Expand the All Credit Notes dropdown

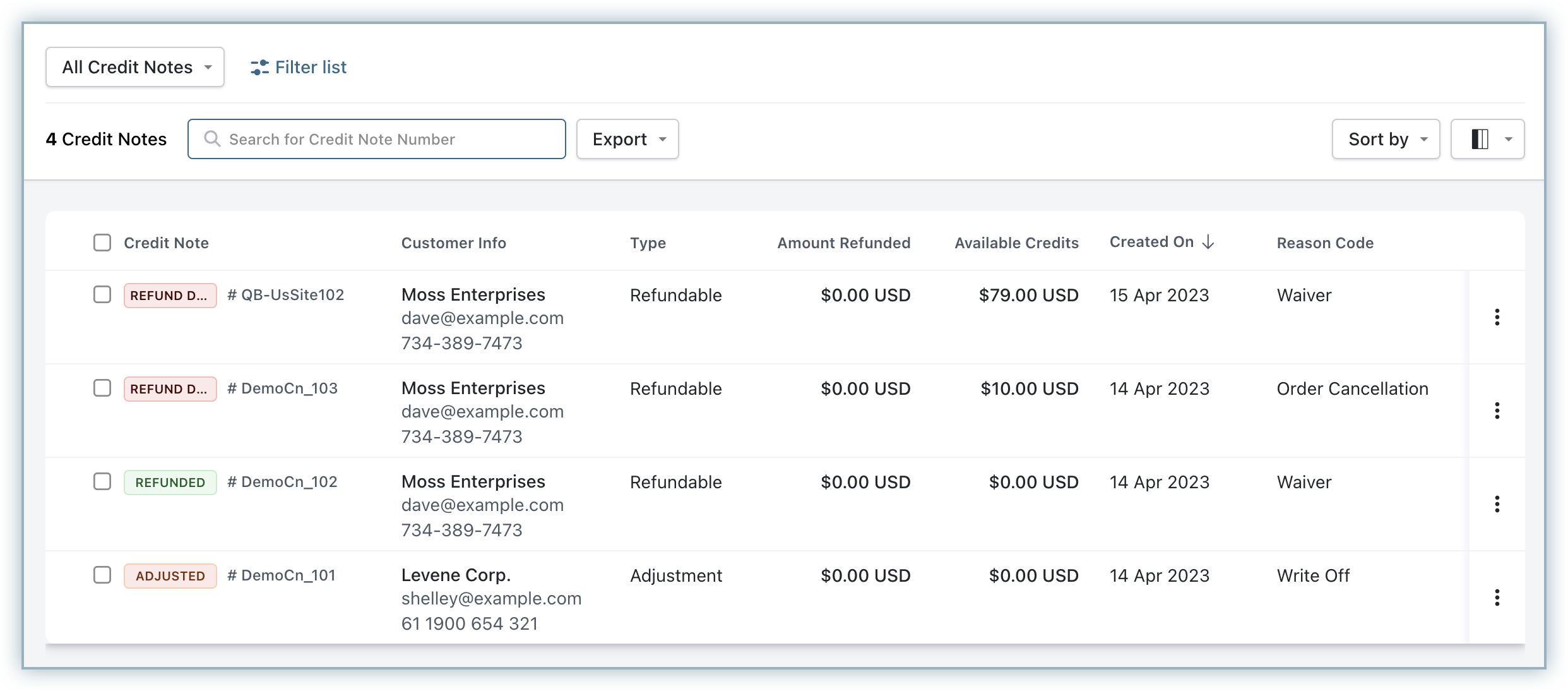[x=135, y=67]
